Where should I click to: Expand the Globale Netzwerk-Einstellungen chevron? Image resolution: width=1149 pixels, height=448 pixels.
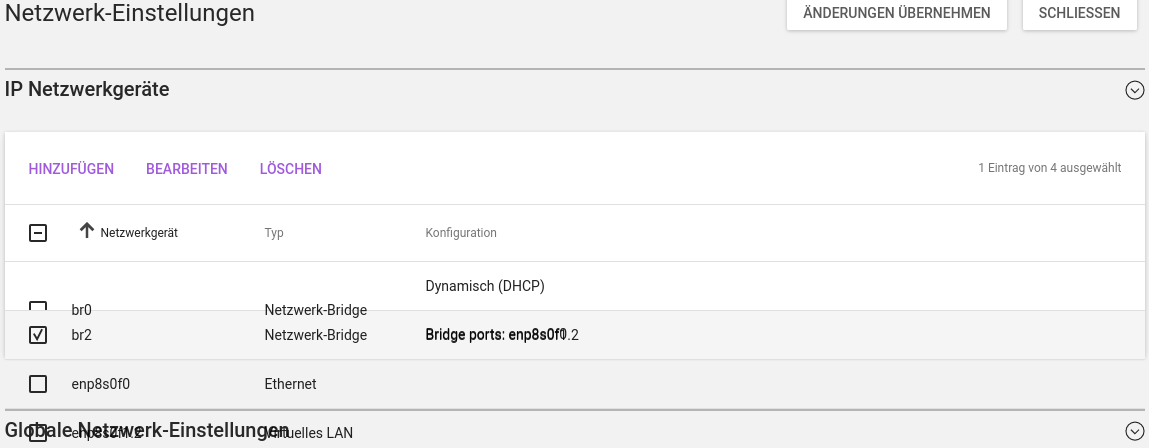(1134, 431)
